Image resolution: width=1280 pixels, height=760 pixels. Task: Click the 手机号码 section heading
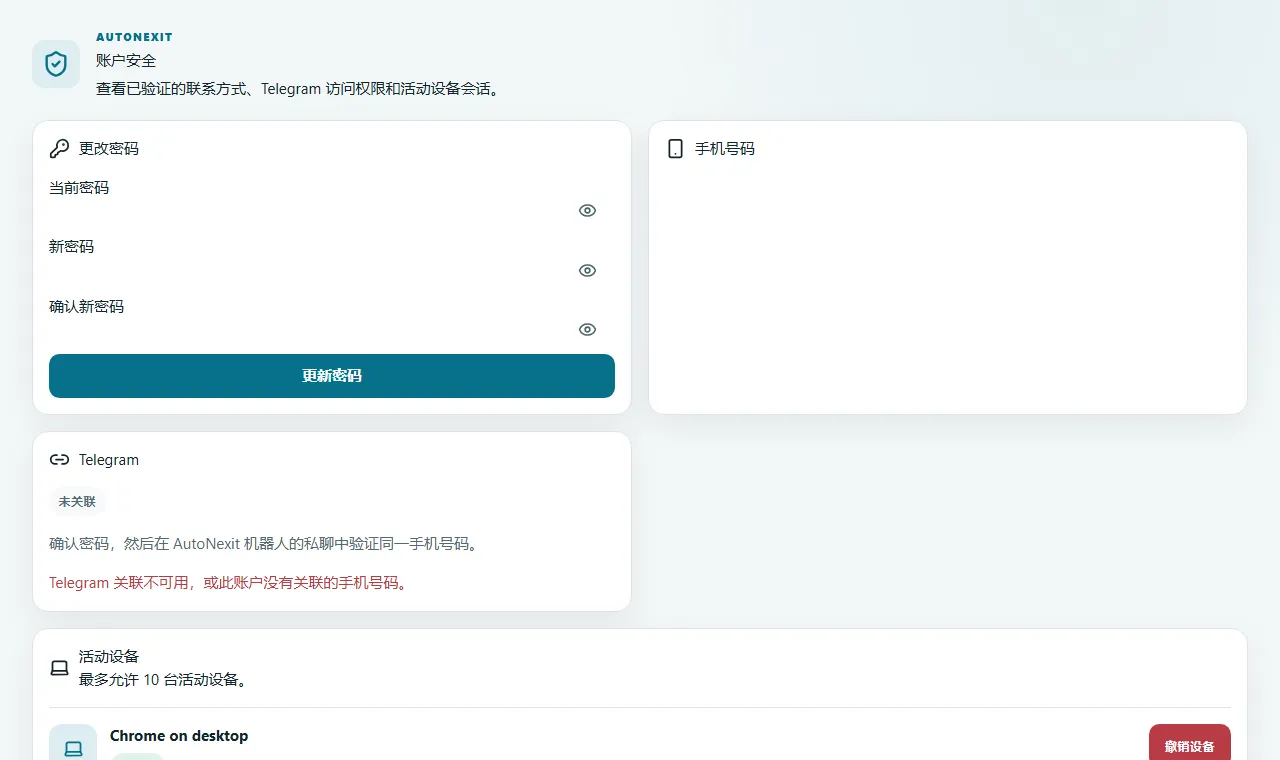[725, 149]
